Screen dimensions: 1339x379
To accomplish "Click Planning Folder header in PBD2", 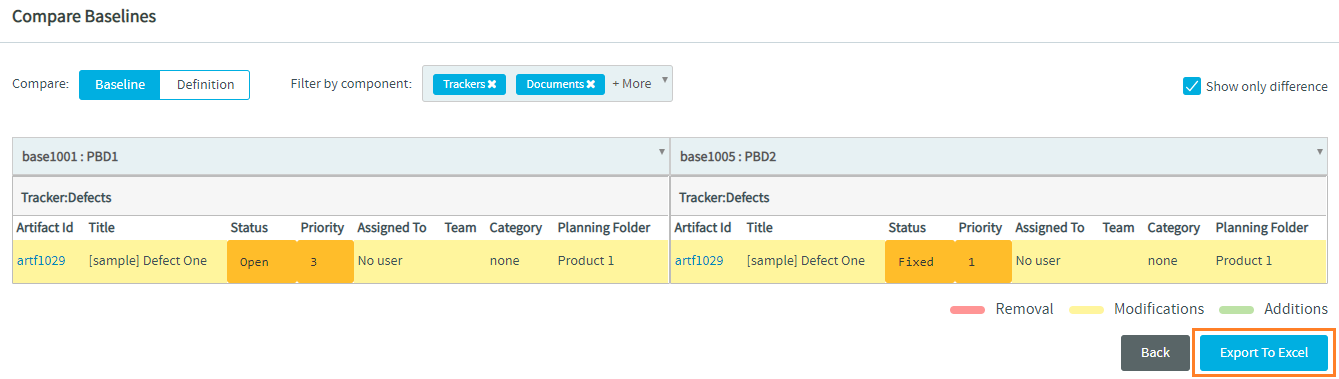I will click(x=1262, y=228).
